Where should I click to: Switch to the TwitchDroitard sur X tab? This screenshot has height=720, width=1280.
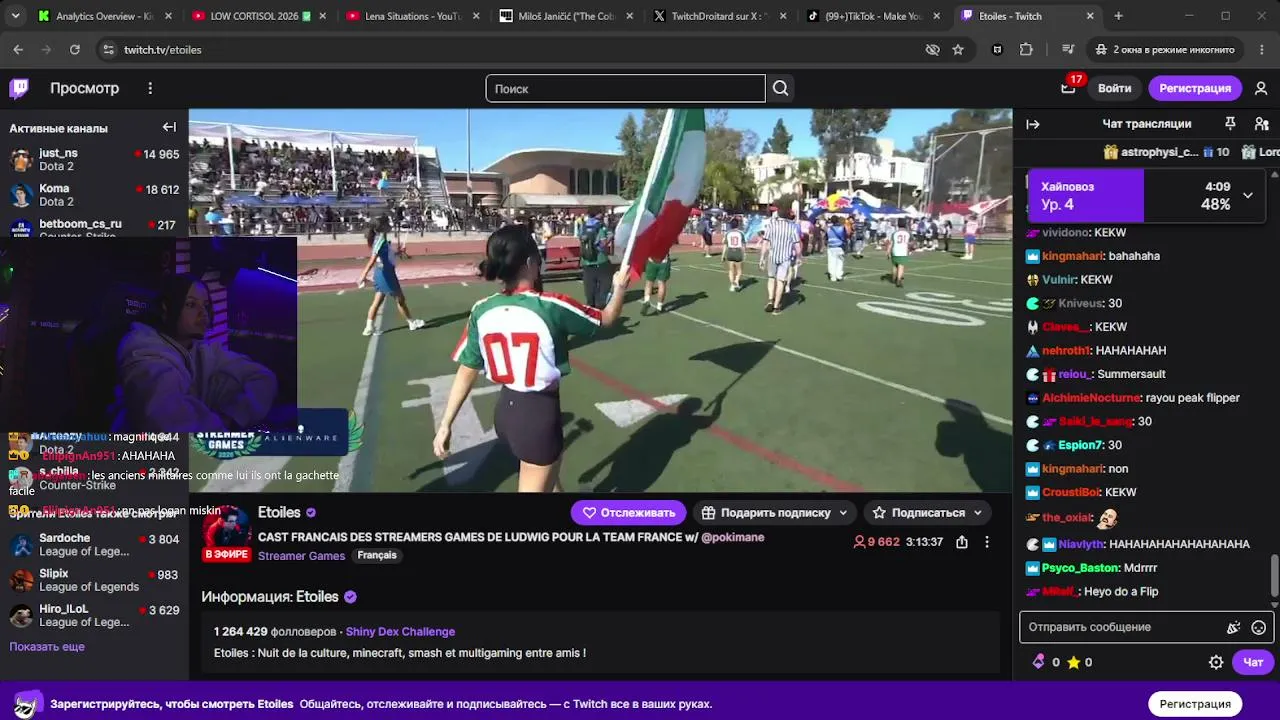[x=717, y=16]
